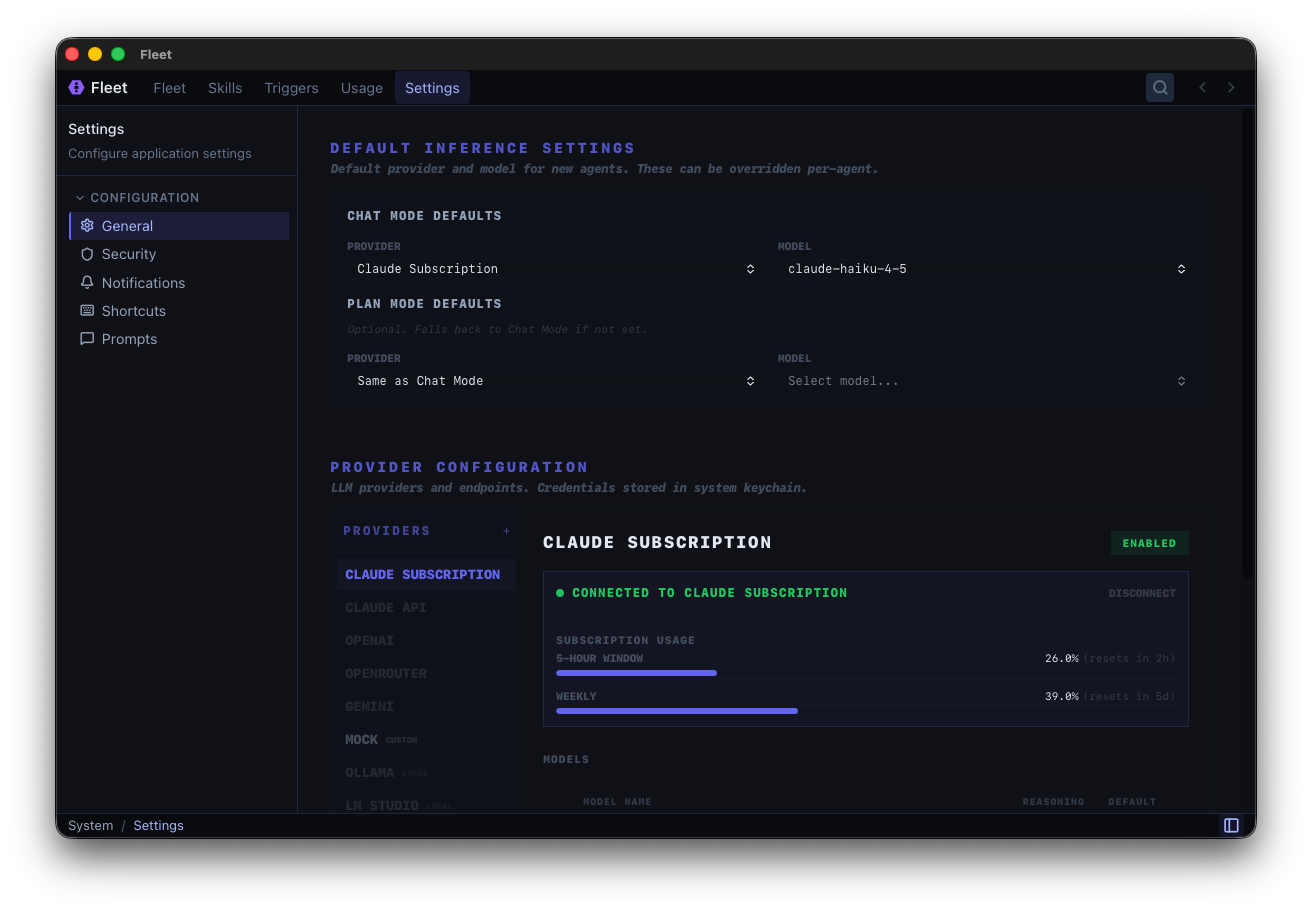
Task: Toggle the sidebar panel icon bottom right
Action: [1231, 825]
